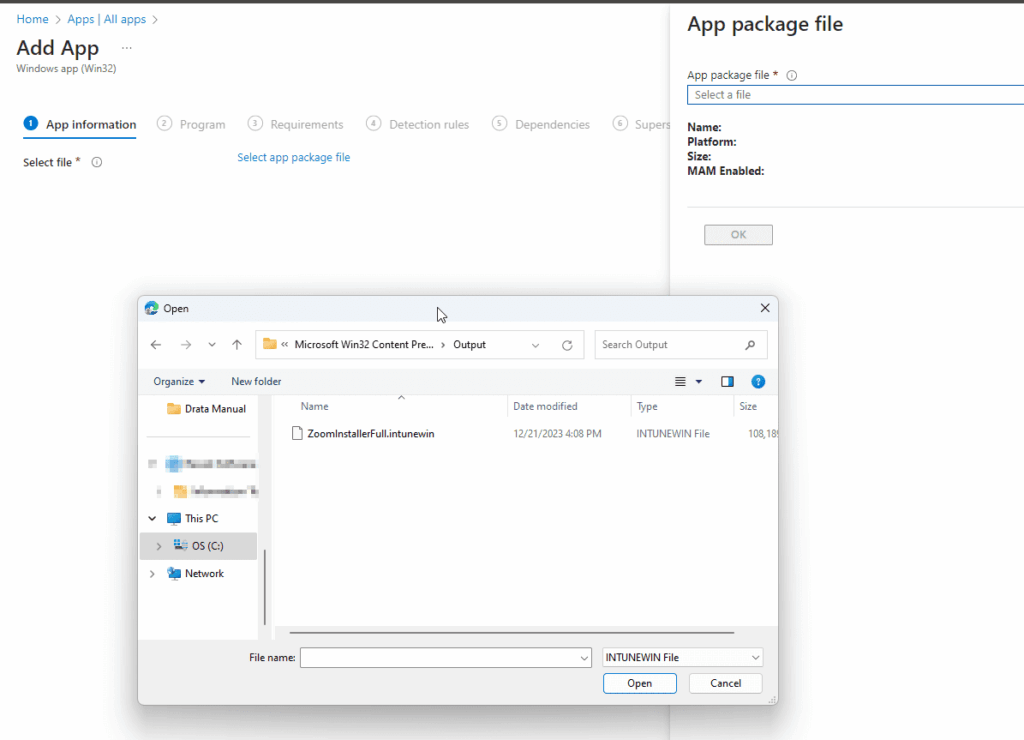1024x740 pixels.
Task: Click the forward navigation arrow
Action: [x=186, y=344]
